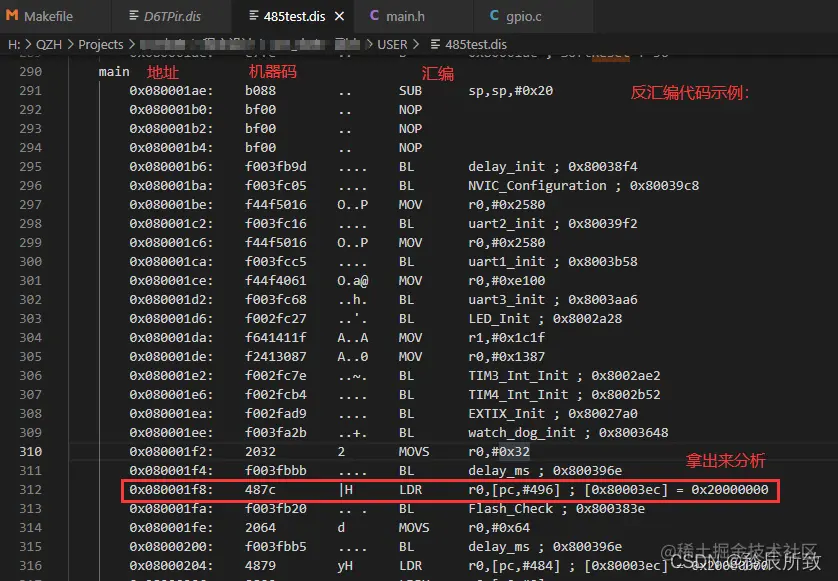Open Projects folder in breadcrumb

point(100,44)
